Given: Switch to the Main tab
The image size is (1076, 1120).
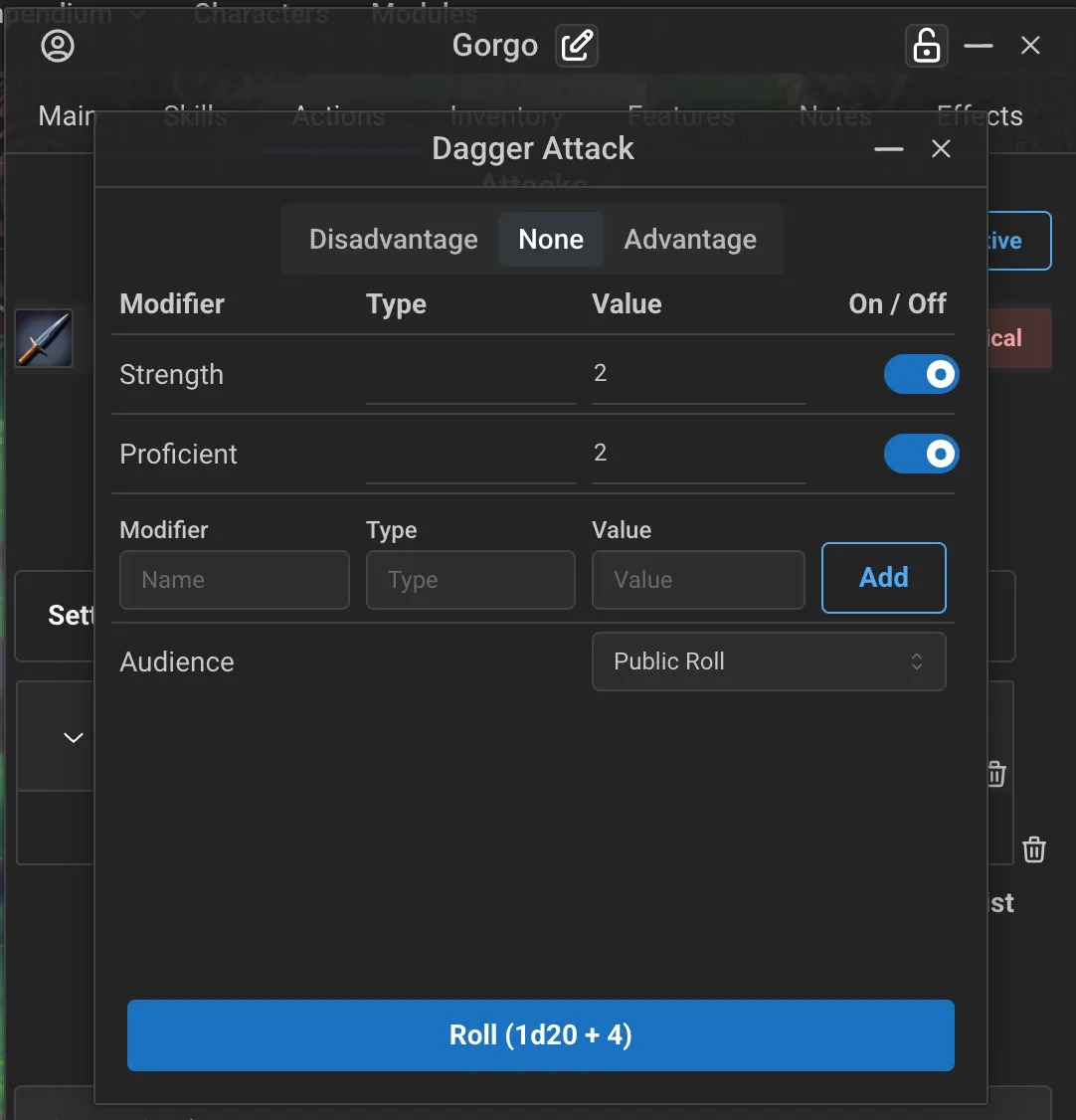Looking at the screenshot, I should click(x=66, y=116).
